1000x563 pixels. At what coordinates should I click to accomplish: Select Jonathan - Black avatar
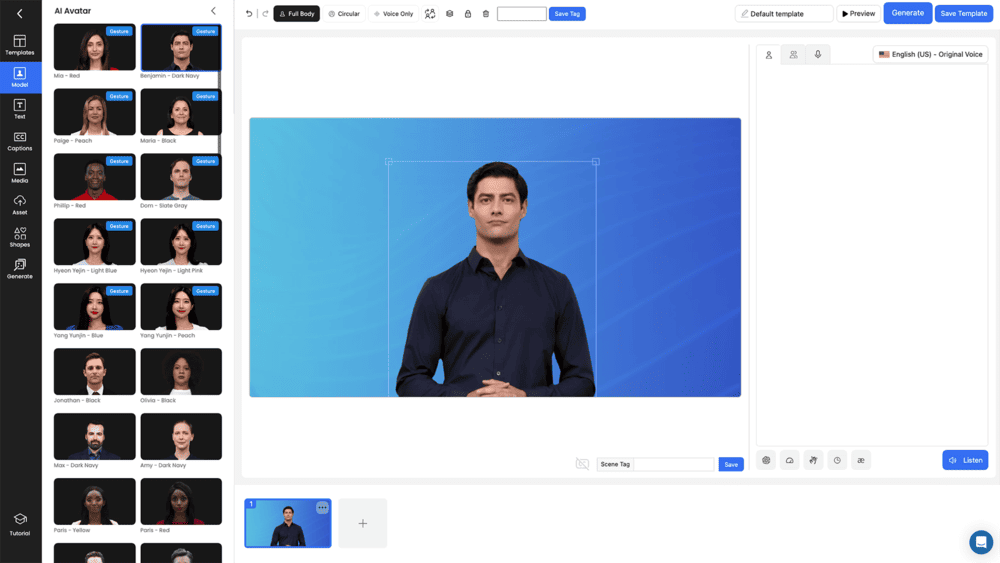tap(94, 372)
